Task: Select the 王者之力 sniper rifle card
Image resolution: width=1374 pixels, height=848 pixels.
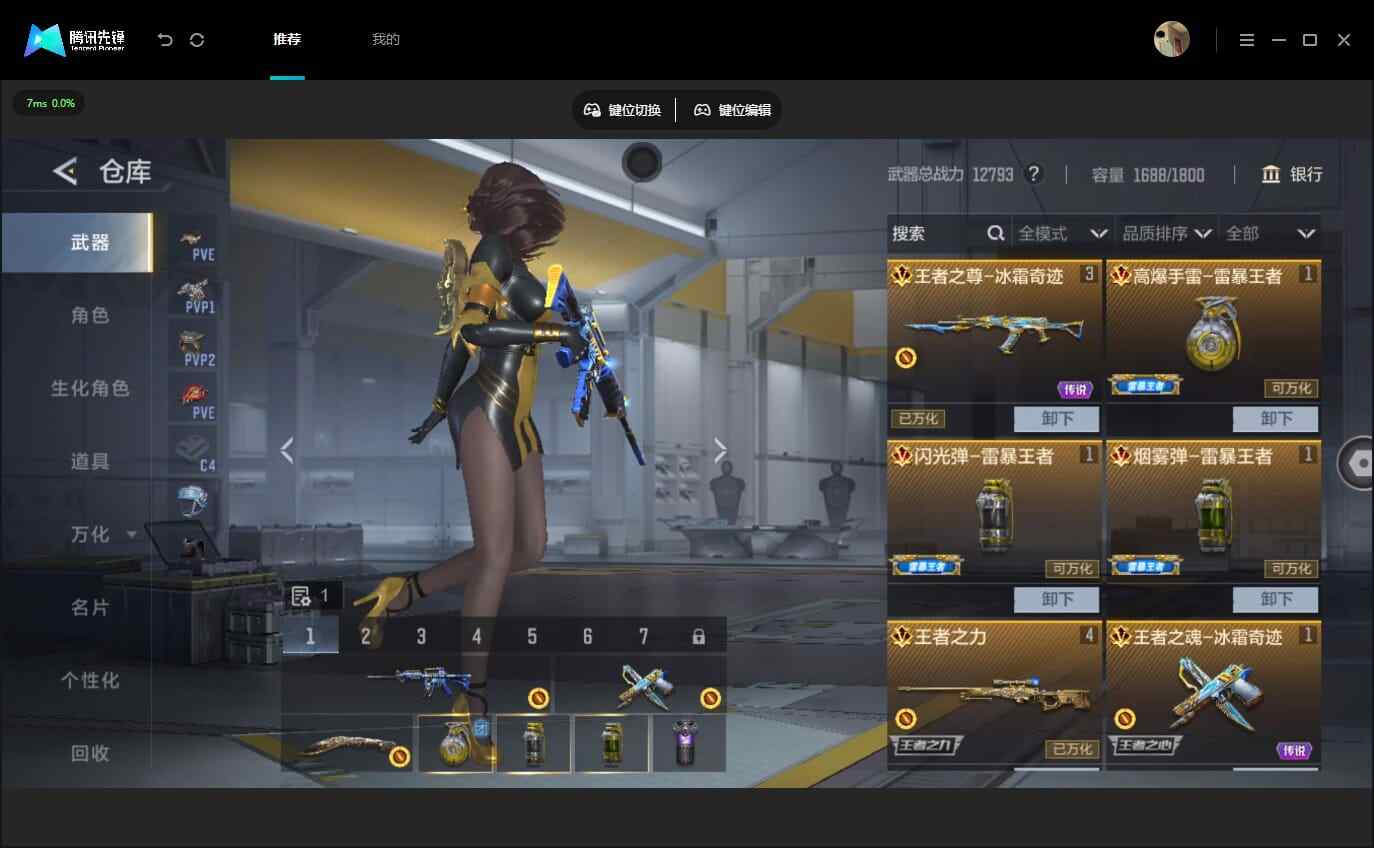Action: point(995,690)
